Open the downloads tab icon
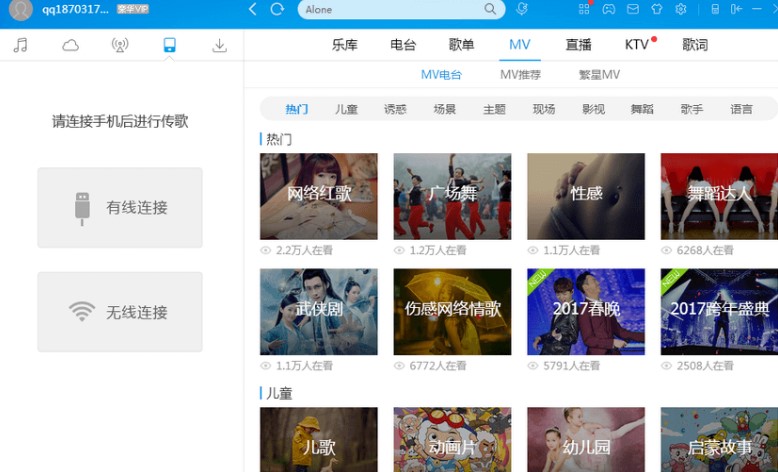This screenshot has width=778, height=472. [219, 46]
